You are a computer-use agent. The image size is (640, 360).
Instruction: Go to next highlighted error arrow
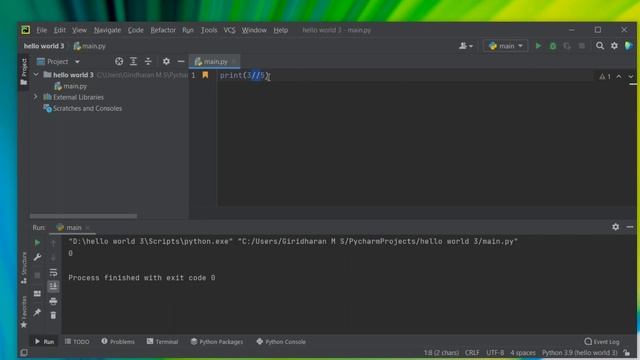click(x=631, y=76)
